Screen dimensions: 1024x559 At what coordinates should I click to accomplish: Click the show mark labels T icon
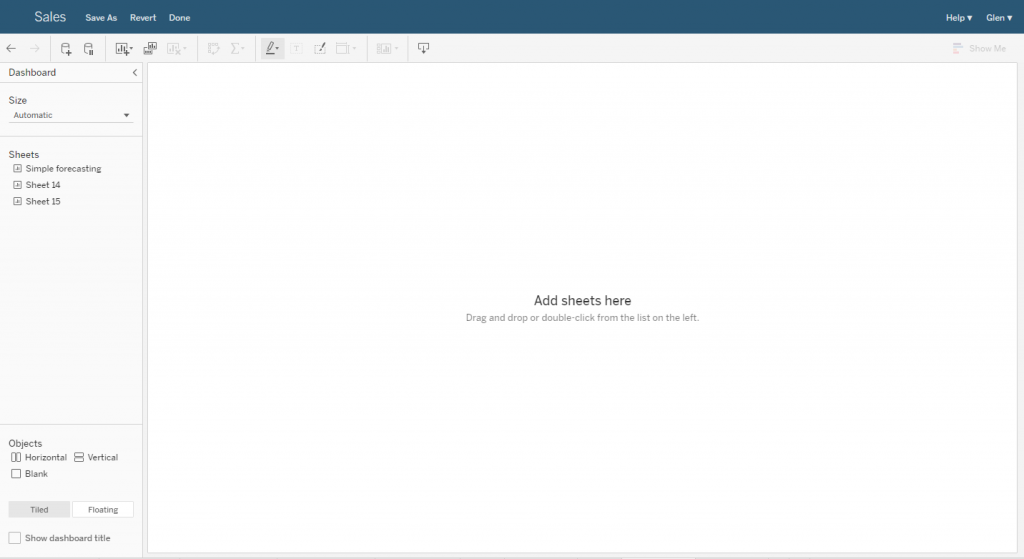(x=296, y=48)
